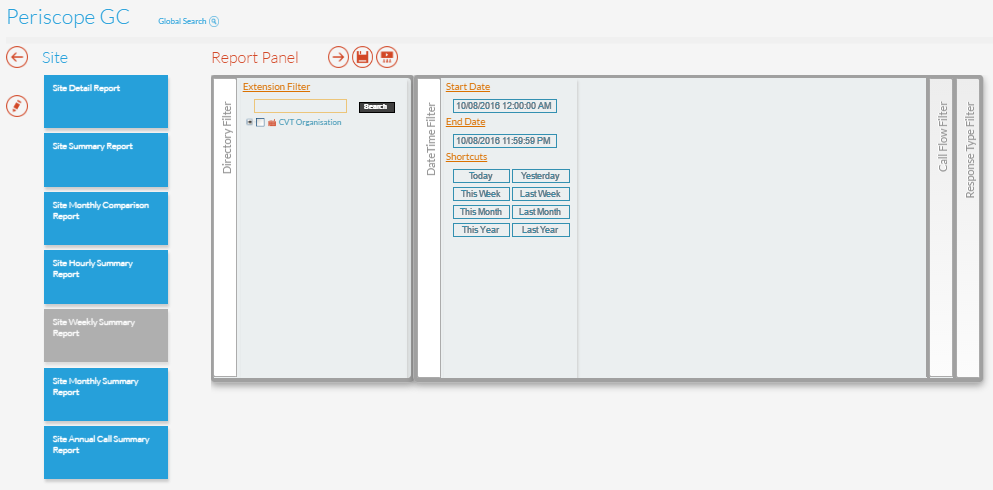This screenshot has height=490, width=993.
Task: Click the Site heading text
Action: [55, 58]
